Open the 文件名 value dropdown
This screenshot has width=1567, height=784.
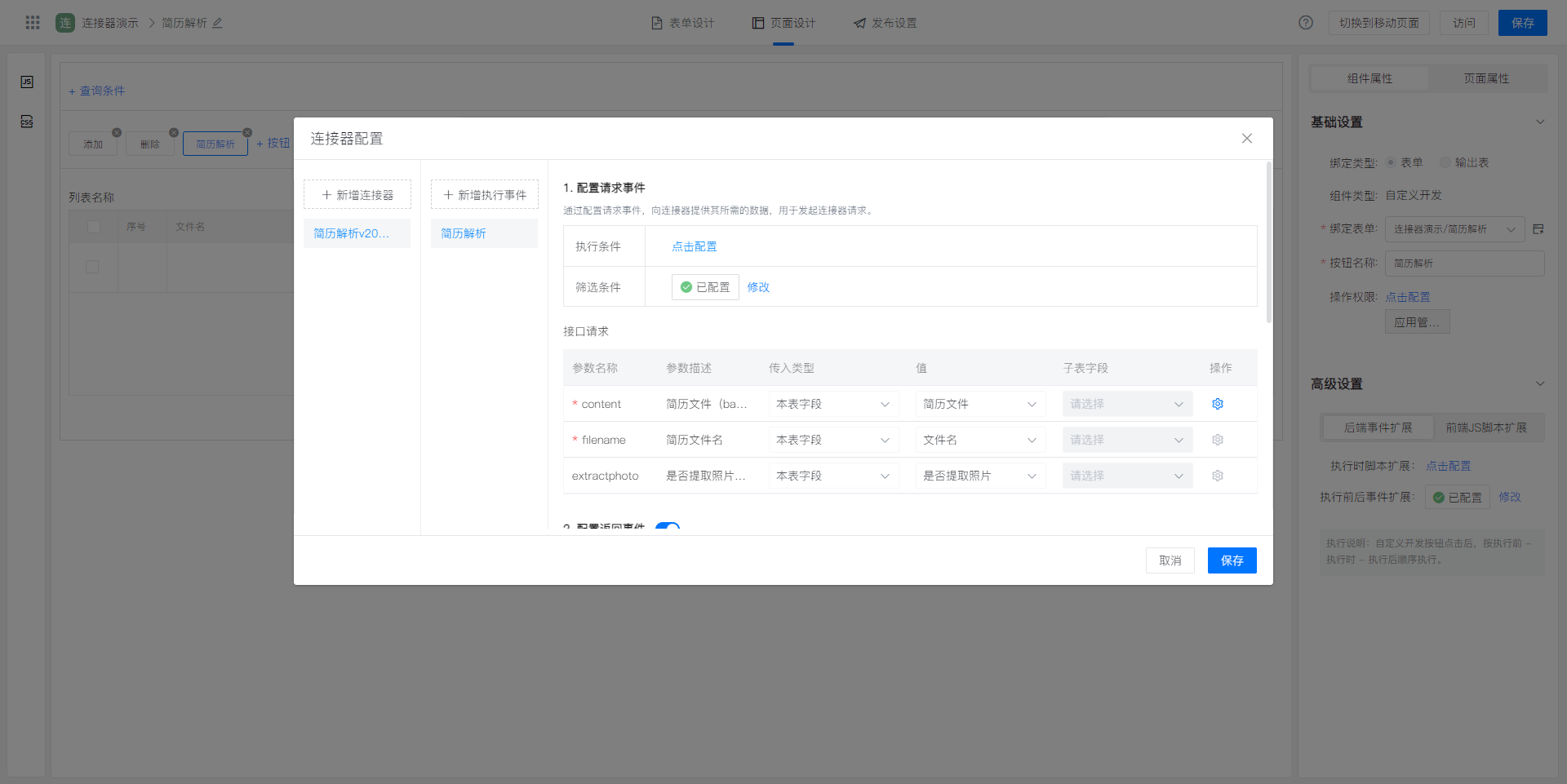(980, 440)
